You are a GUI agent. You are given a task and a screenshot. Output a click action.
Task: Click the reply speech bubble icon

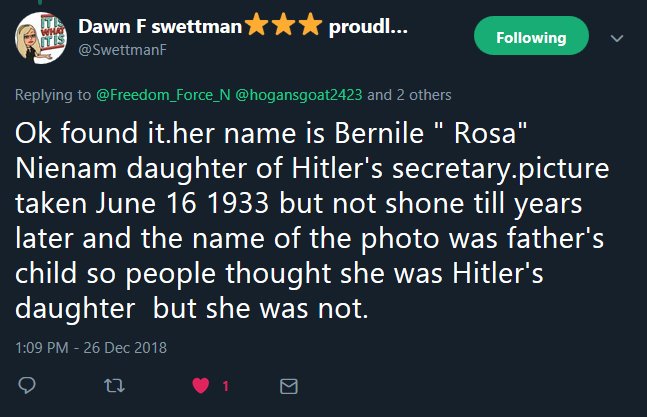pos(28,385)
